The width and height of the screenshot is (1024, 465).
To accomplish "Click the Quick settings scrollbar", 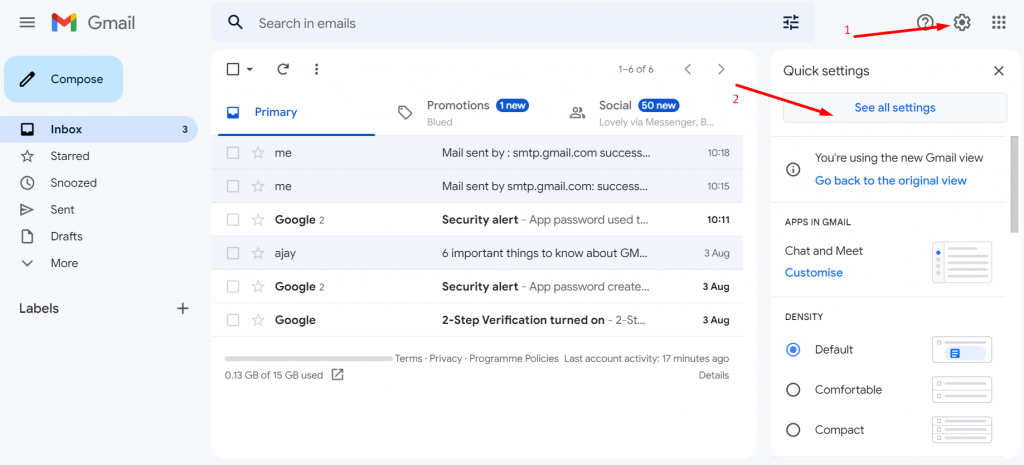I will 1014,184.
